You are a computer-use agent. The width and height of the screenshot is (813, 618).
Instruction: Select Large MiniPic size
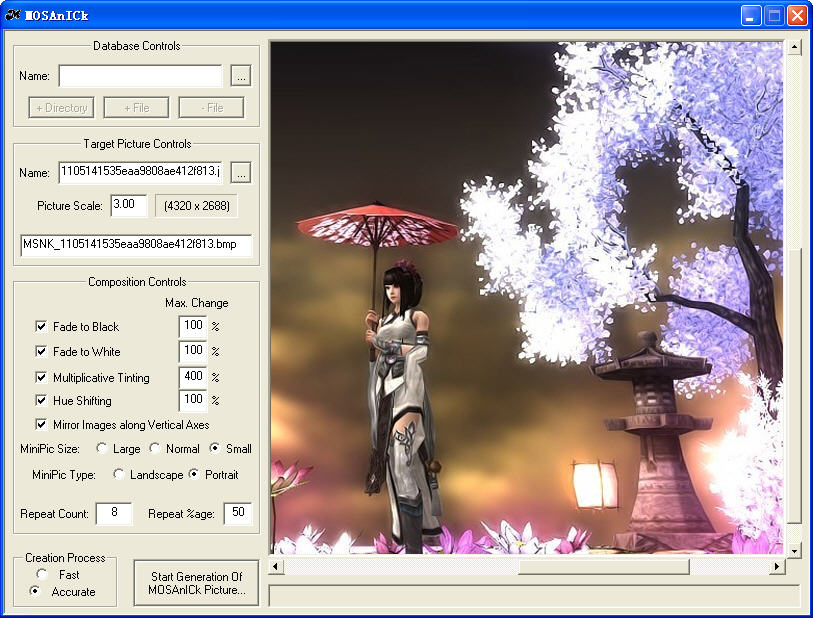(x=102, y=448)
